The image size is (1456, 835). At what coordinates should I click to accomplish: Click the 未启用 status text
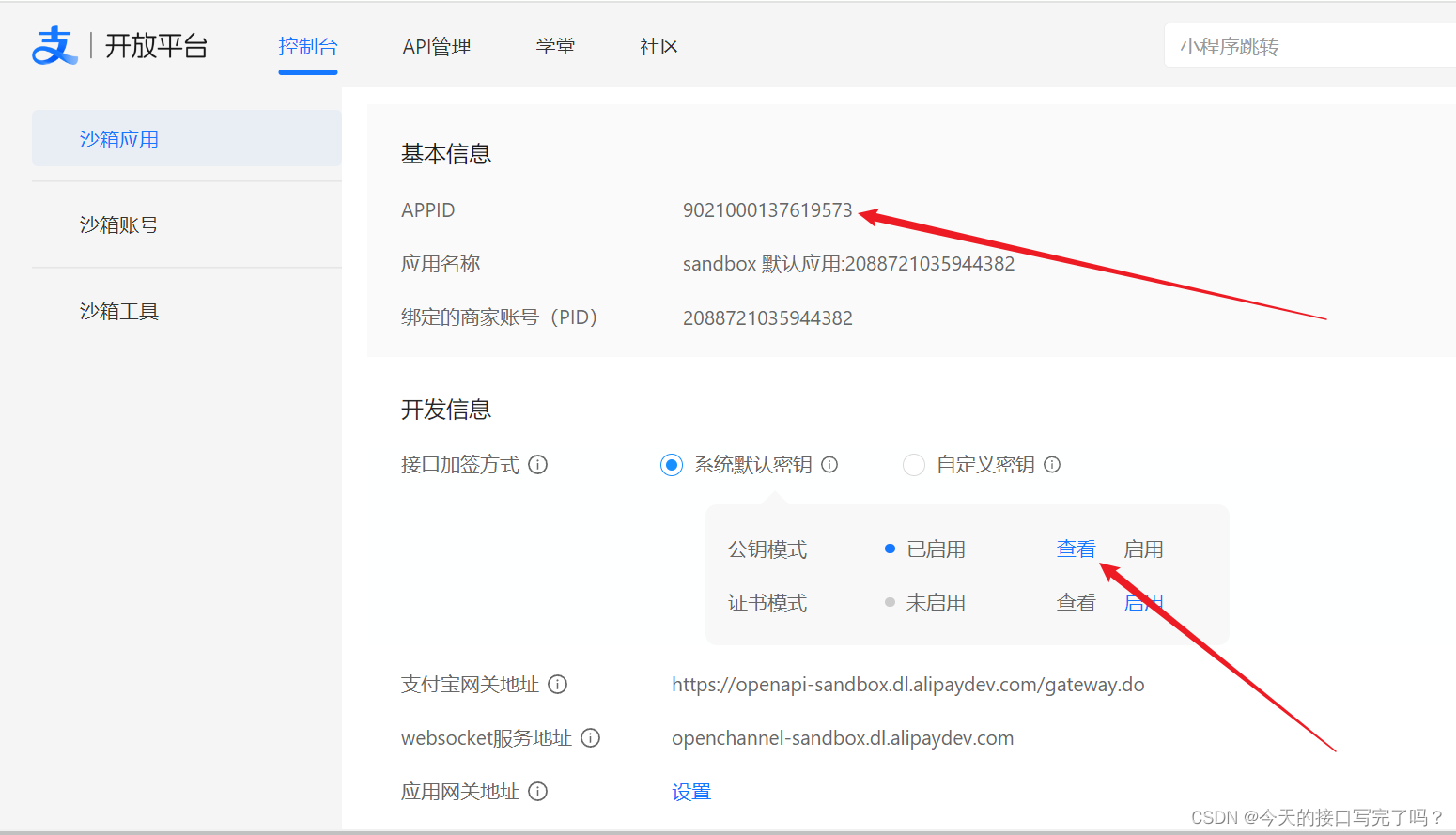coord(937,602)
